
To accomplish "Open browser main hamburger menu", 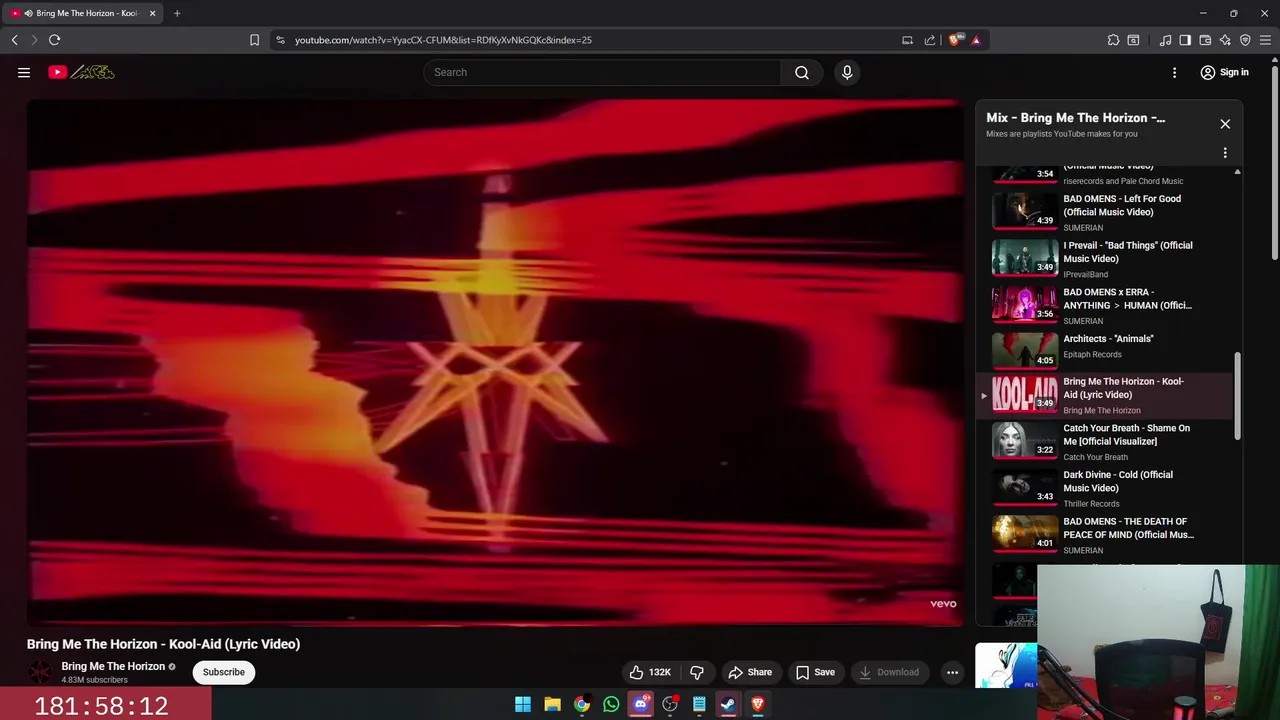I will tap(1266, 40).
